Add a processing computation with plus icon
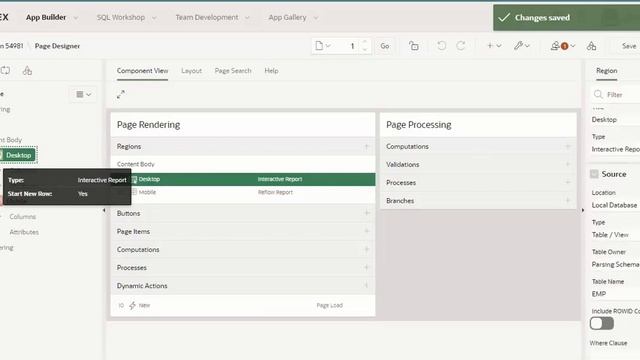The image size is (640, 360). click(567, 146)
